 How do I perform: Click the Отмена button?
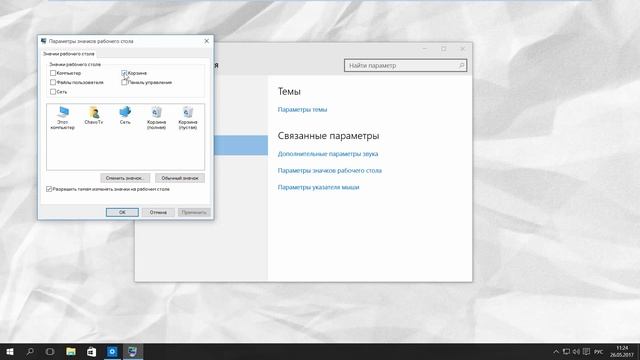(158, 212)
